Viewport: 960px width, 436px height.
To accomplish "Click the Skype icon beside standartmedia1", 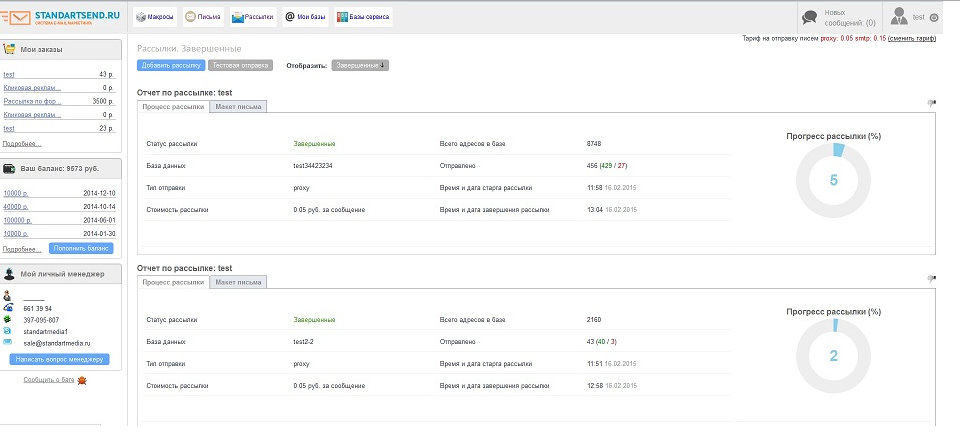I will point(7,331).
